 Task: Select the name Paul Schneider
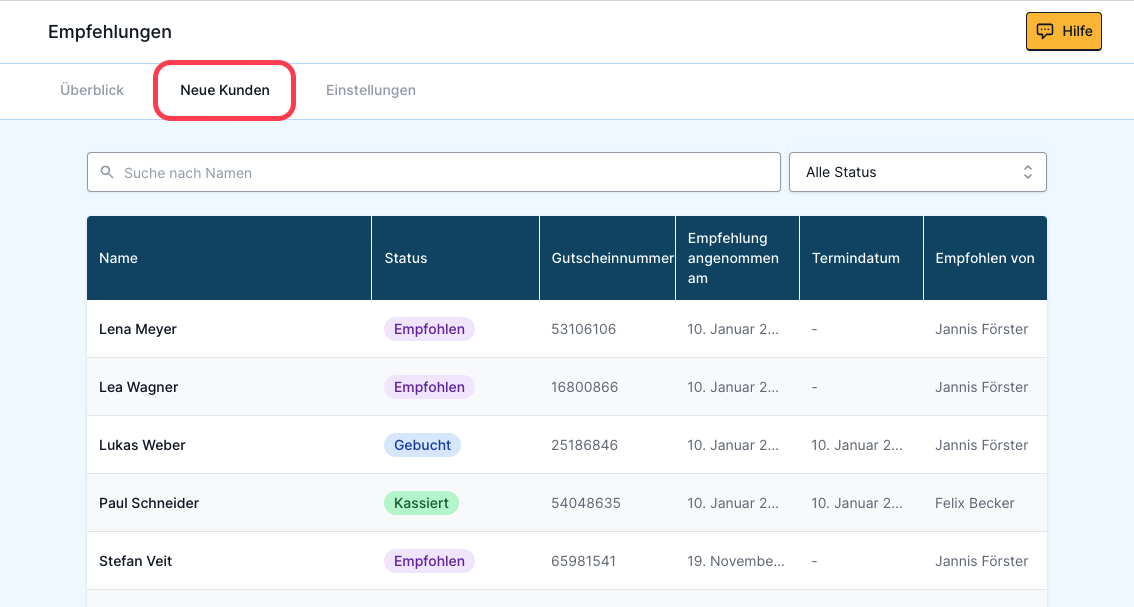[148, 503]
